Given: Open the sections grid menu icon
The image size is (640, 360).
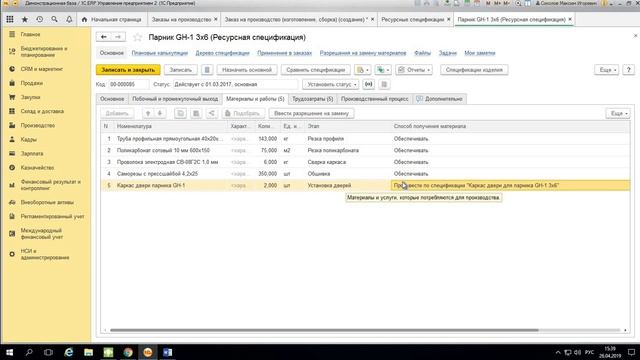Looking at the screenshot, I should [x=10, y=19].
